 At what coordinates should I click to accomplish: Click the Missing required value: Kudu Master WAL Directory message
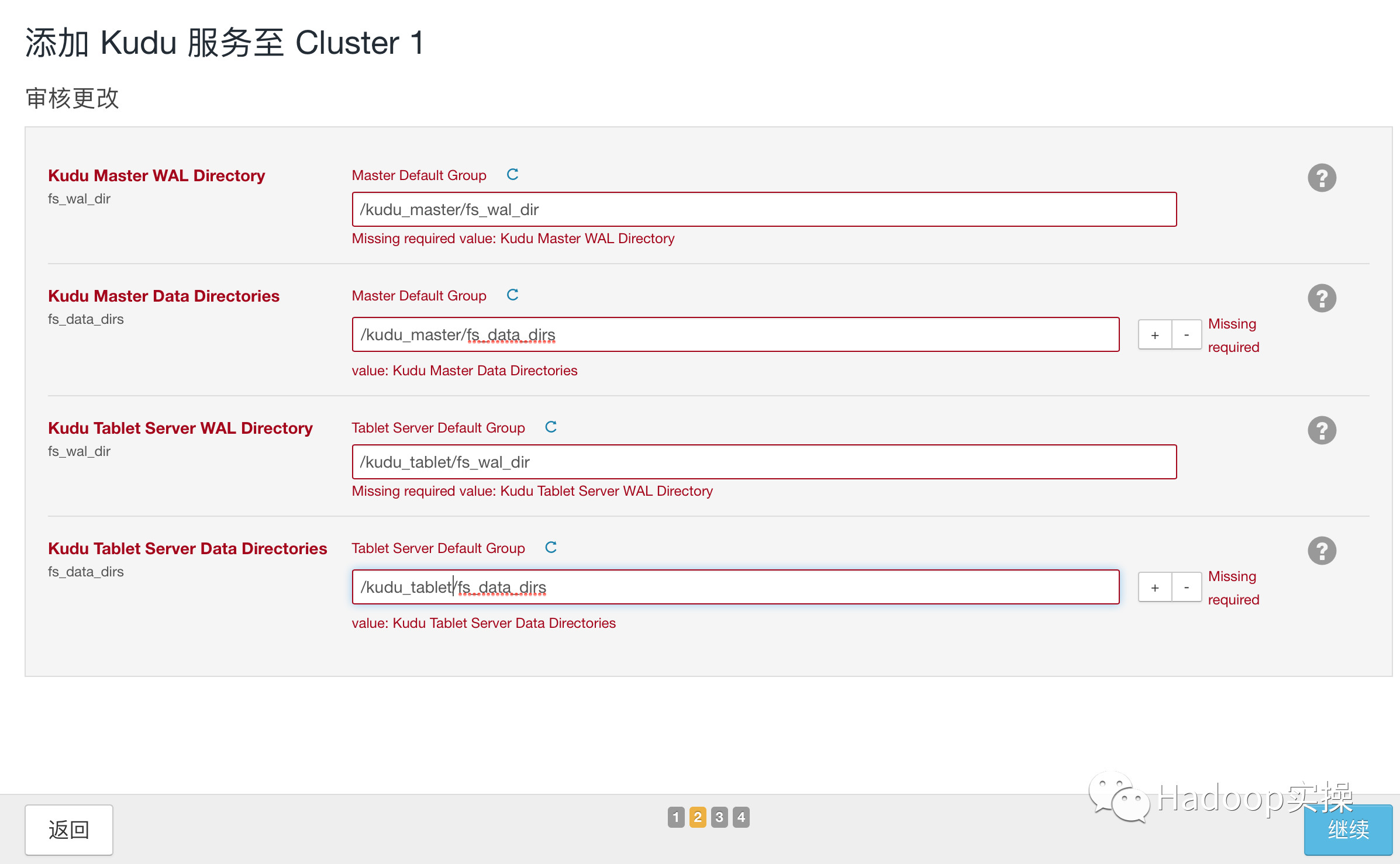coord(513,239)
